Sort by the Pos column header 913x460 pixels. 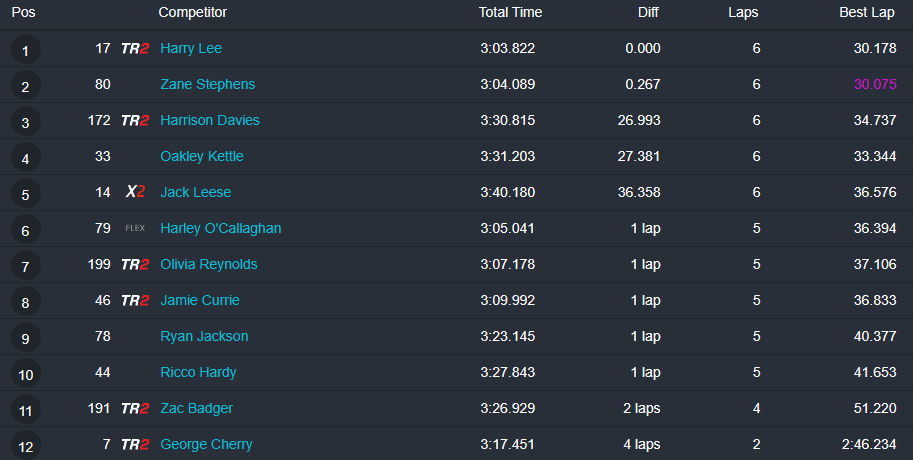tap(23, 13)
